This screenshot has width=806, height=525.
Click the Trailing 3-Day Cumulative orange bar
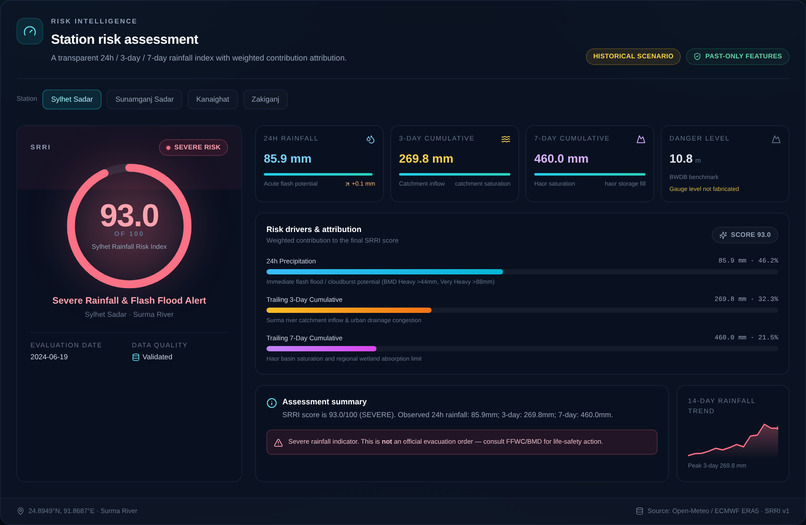click(x=349, y=310)
